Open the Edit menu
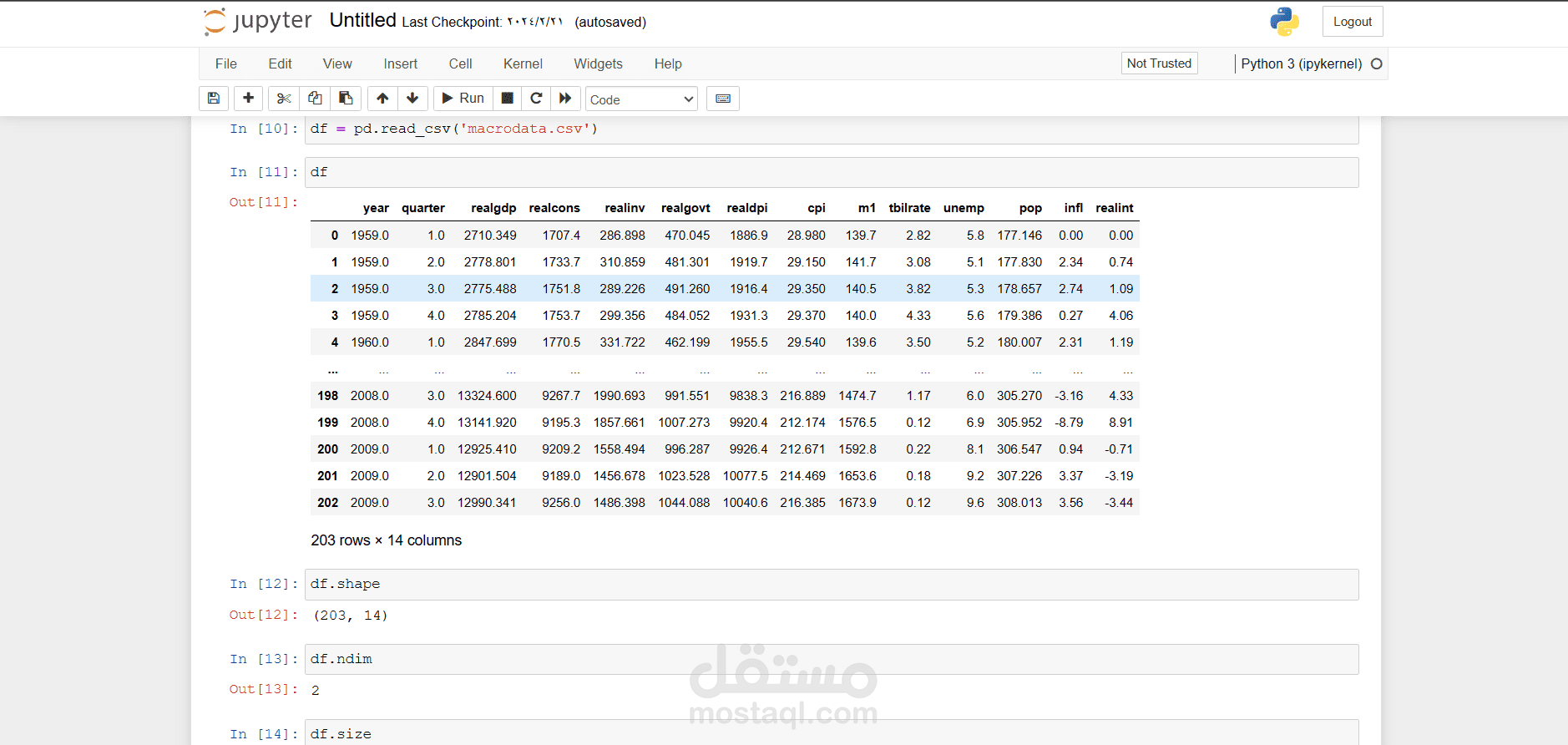Screen dimensions: 1568x745 tap(280, 63)
